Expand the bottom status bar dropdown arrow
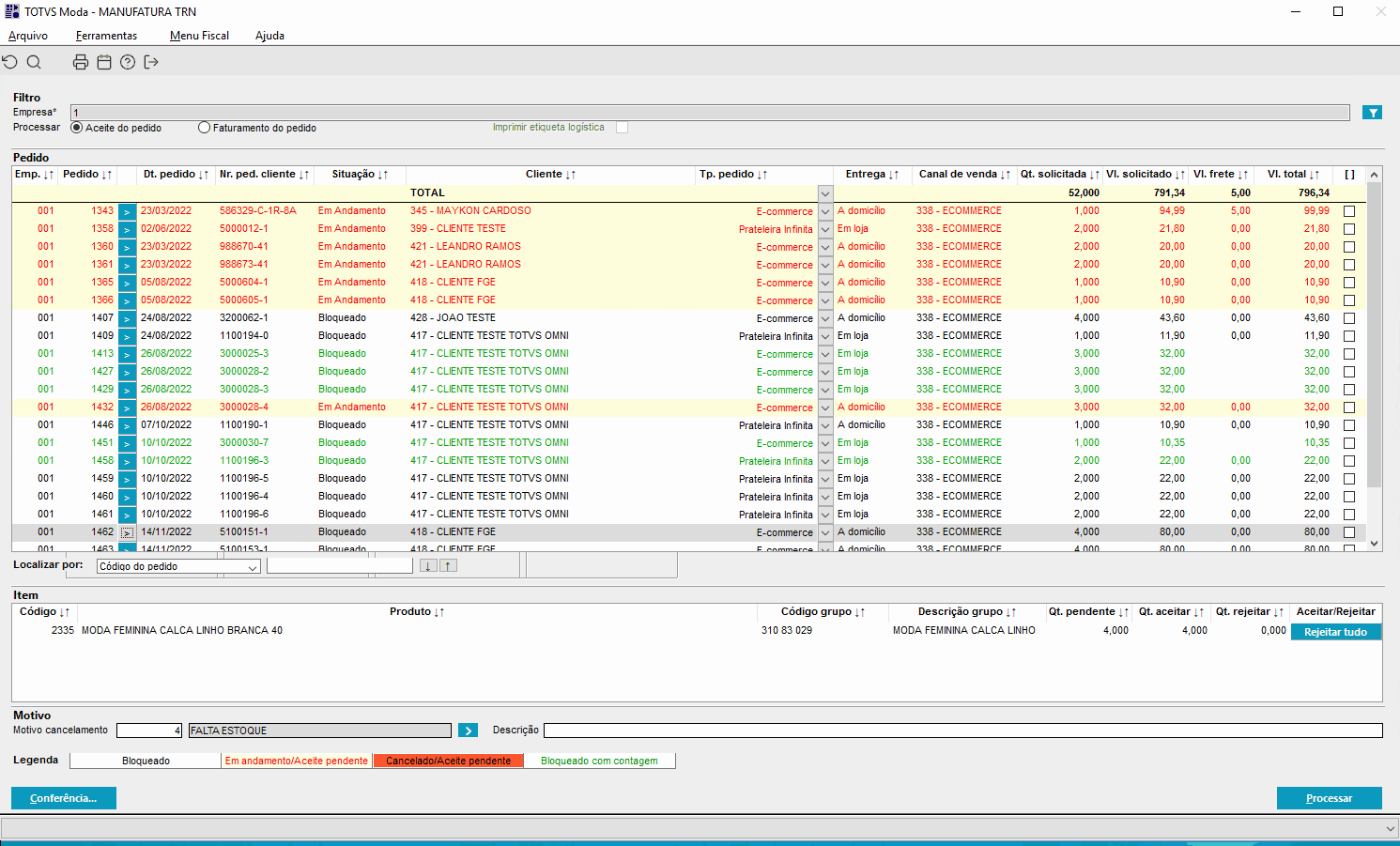This screenshot has height=846, width=1400. click(x=1391, y=828)
